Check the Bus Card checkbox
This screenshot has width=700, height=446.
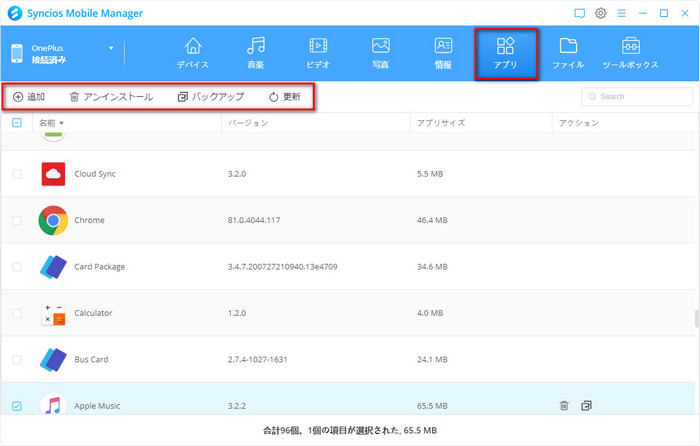point(17,359)
